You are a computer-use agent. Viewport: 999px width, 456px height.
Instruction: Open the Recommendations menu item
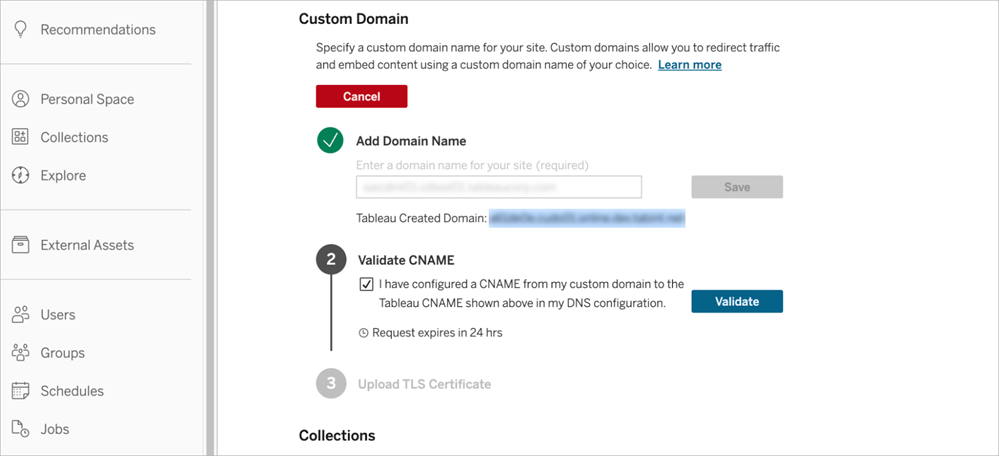coord(98,30)
